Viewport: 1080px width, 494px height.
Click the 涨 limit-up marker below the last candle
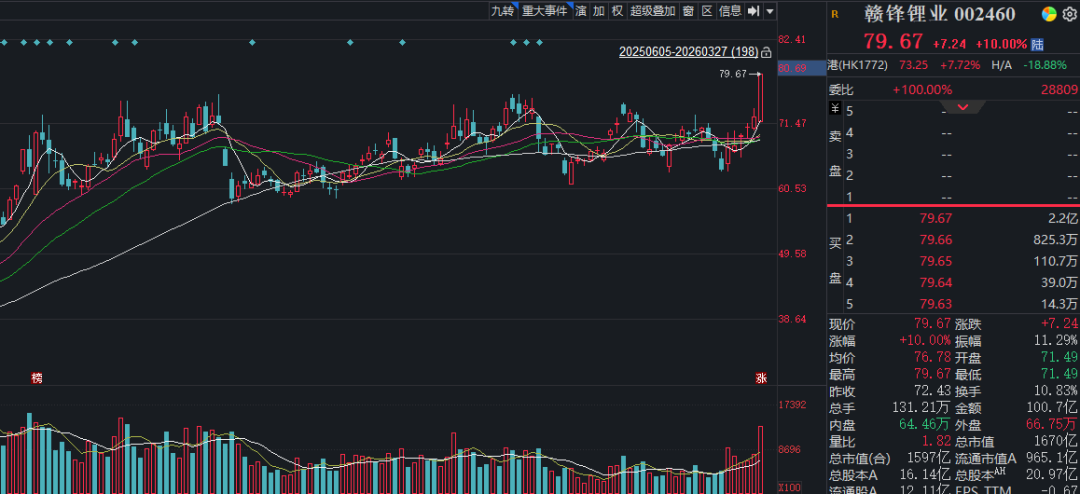point(761,377)
